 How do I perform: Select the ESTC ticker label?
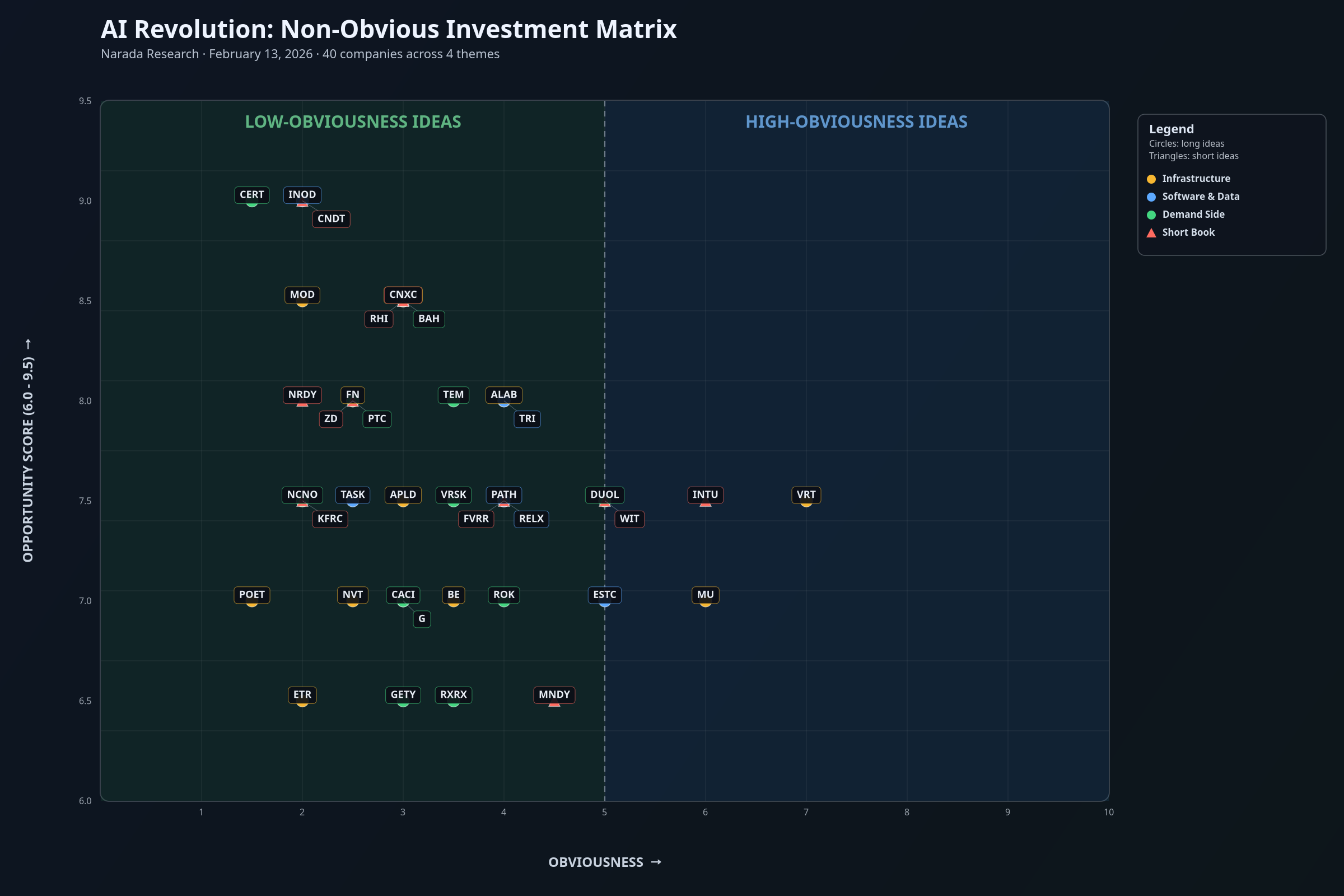pyautogui.click(x=604, y=595)
